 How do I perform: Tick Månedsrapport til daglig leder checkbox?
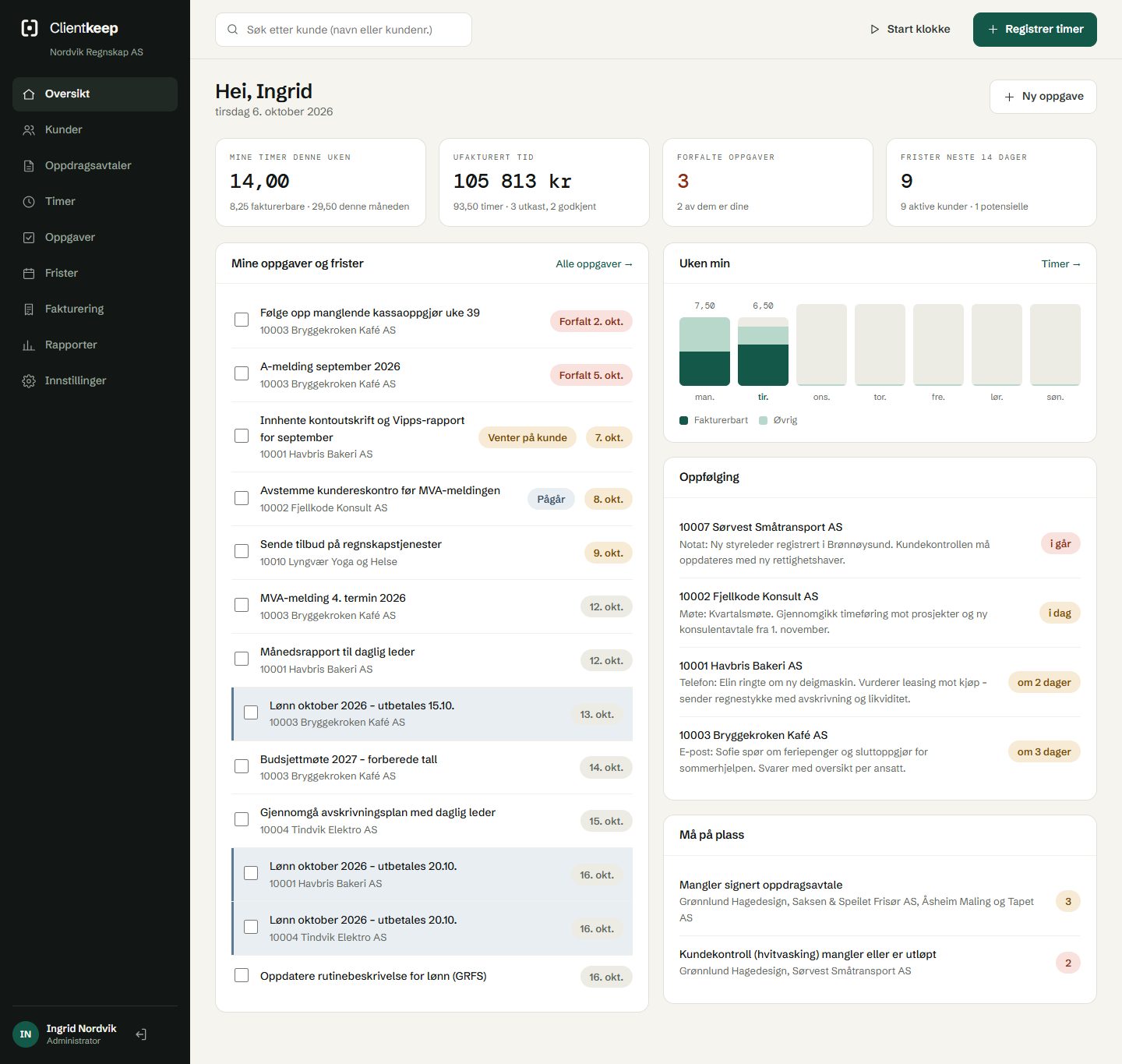pyautogui.click(x=242, y=659)
